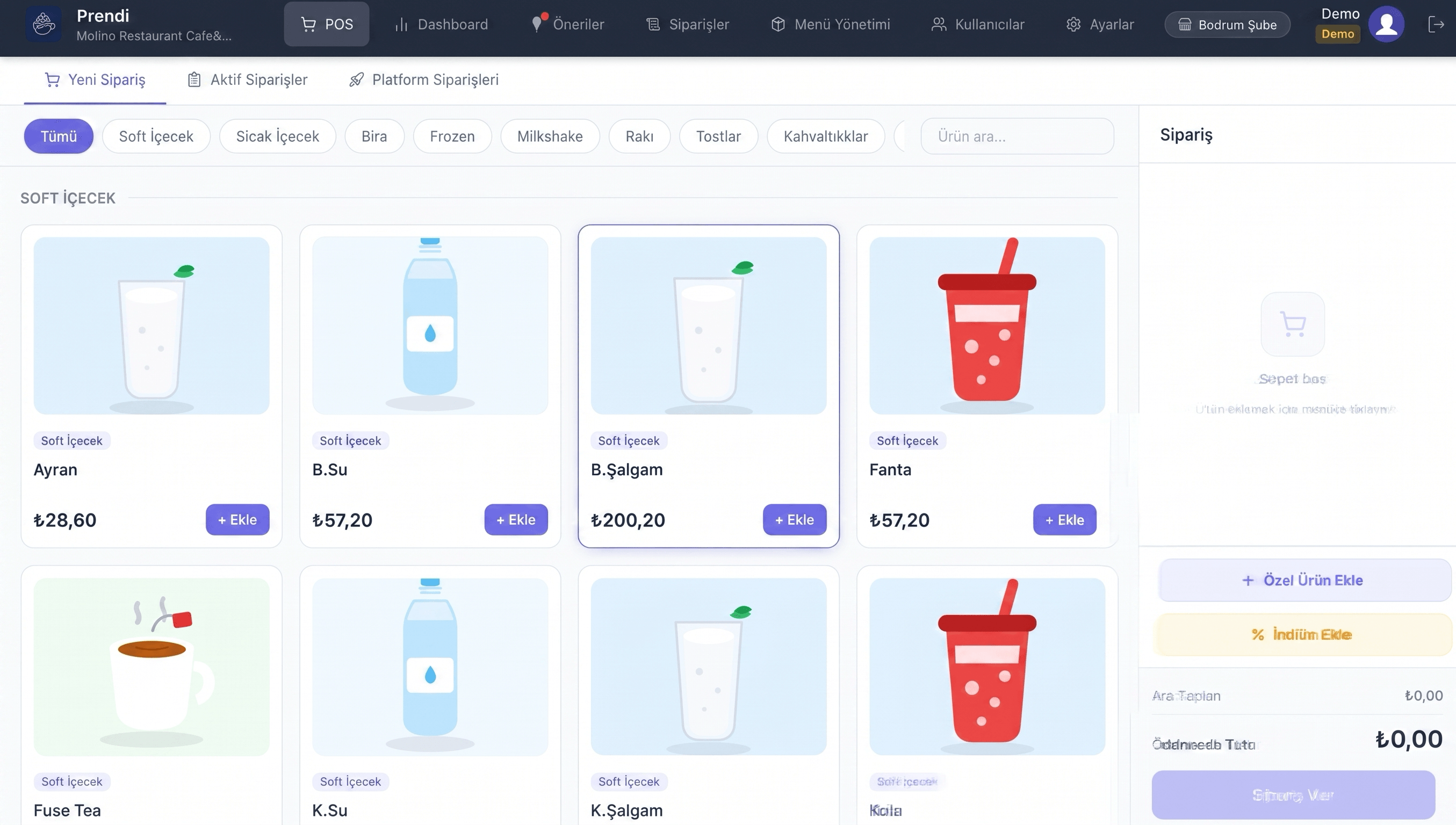Filter products by Soft İçecek chip

(156, 136)
